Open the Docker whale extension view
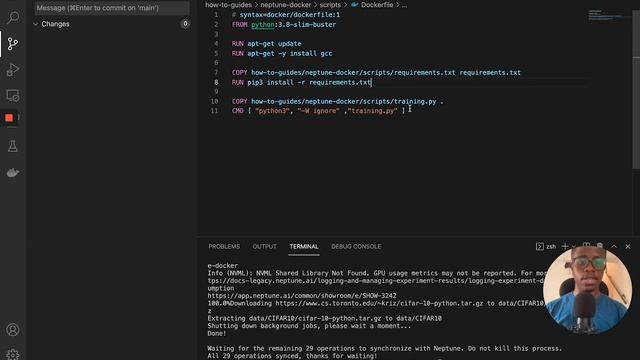The width and height of the screenshot is (640, 360). click(13, 173)
